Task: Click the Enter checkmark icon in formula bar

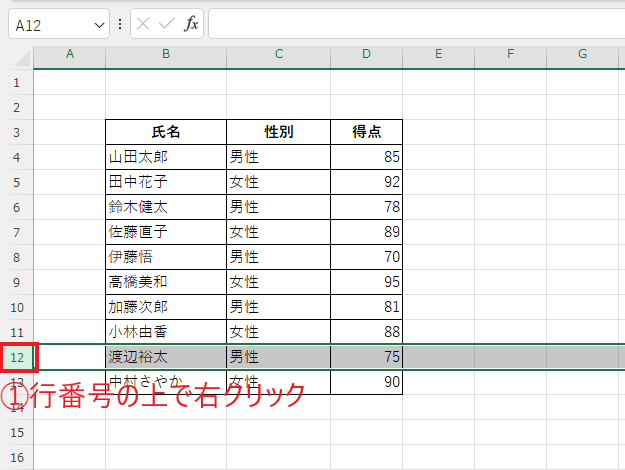Action: [x=167, y=24]
